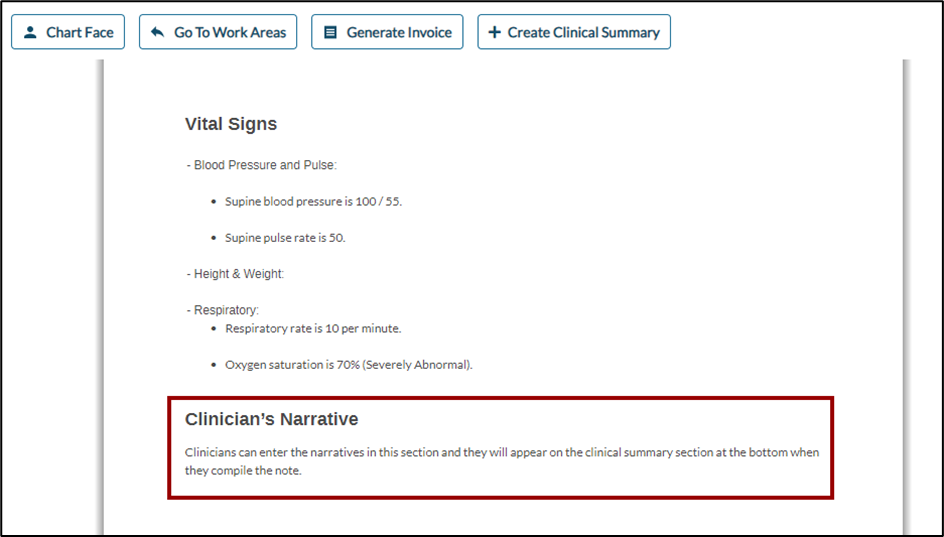Select the Generate Invoice button text
The image size is (944, 537).
[x=399, y=33]
